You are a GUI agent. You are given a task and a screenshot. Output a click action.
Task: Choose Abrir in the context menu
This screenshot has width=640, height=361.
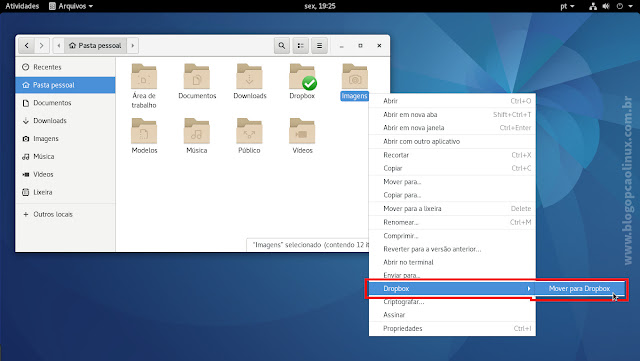[452, 101]
